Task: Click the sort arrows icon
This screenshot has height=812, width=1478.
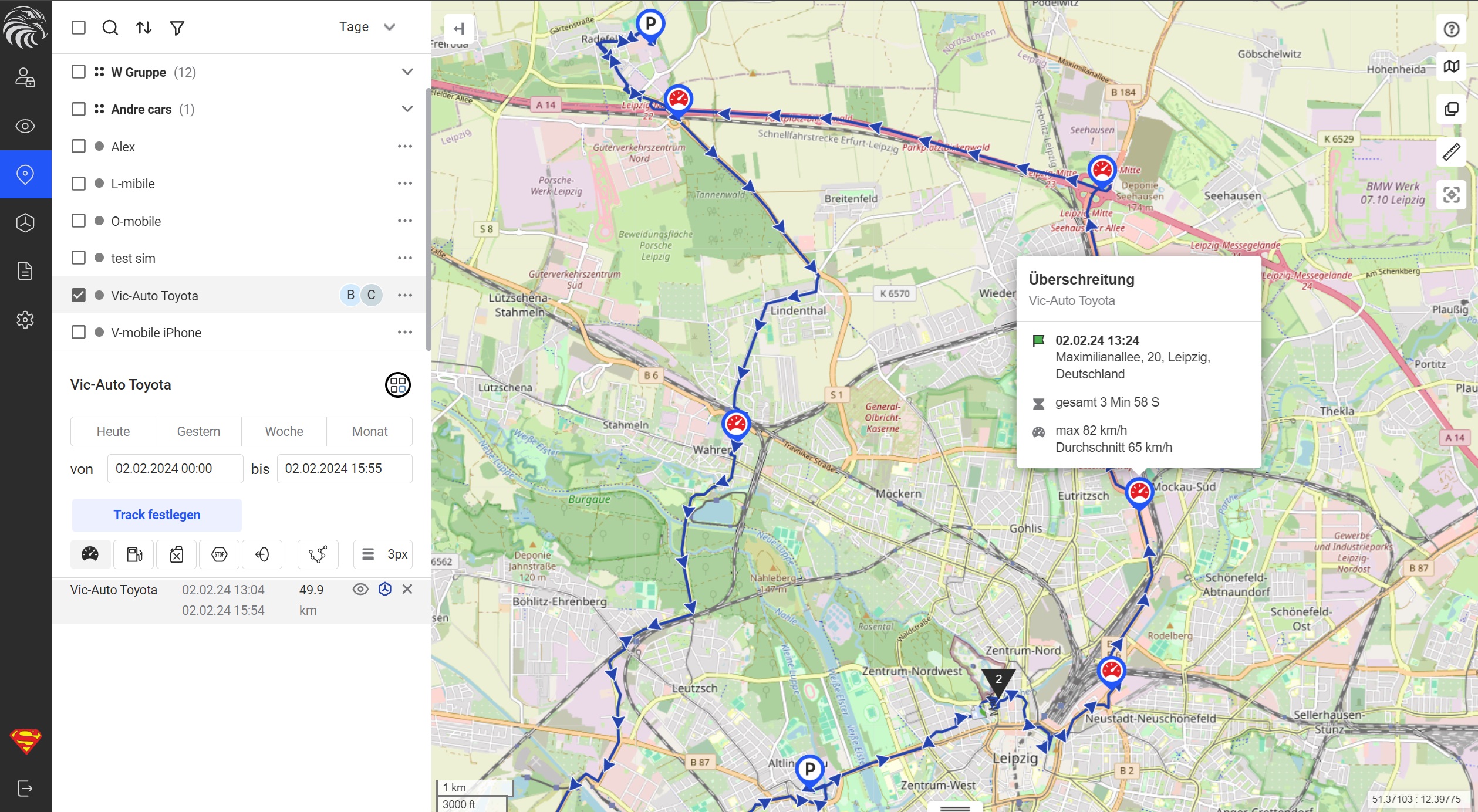Action: pyautogui.click(x=144, y=28)
